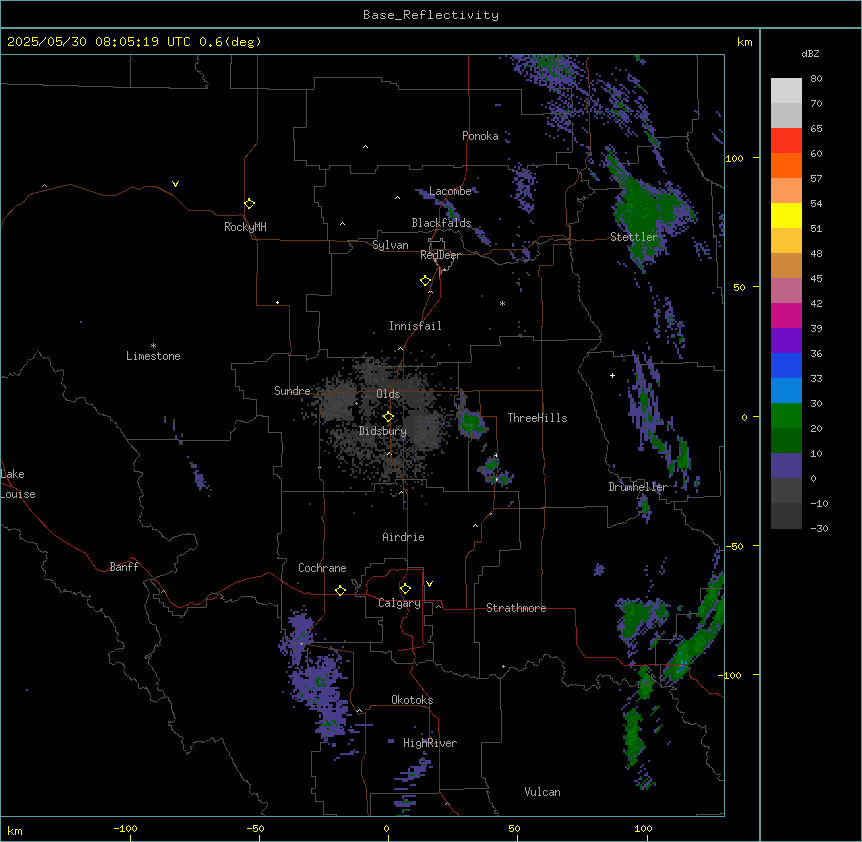Click the Sundre label

click(x=292, y=391)
